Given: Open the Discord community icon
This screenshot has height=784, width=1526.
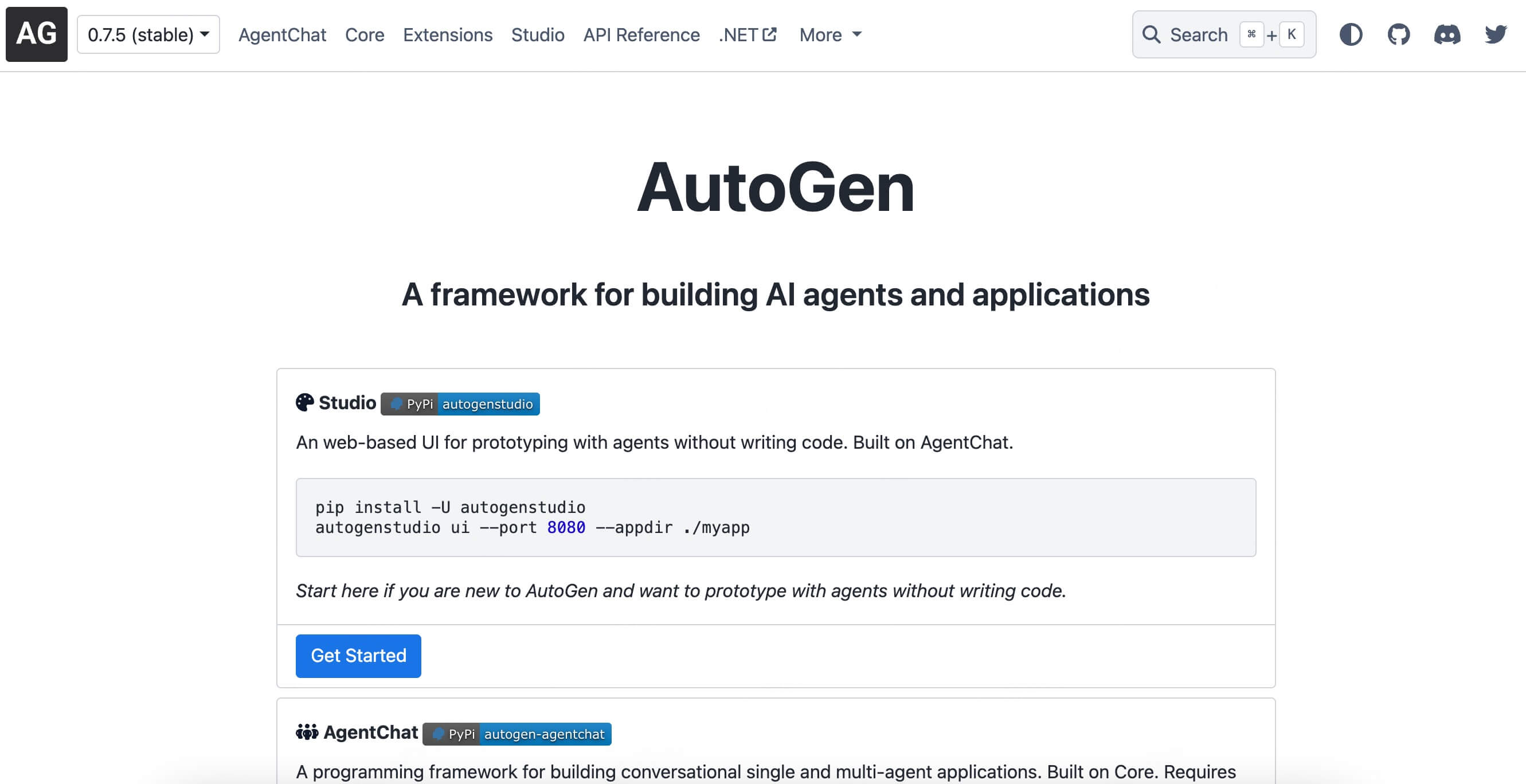Looking at the screenshot, I should (x=1447, y=34).
